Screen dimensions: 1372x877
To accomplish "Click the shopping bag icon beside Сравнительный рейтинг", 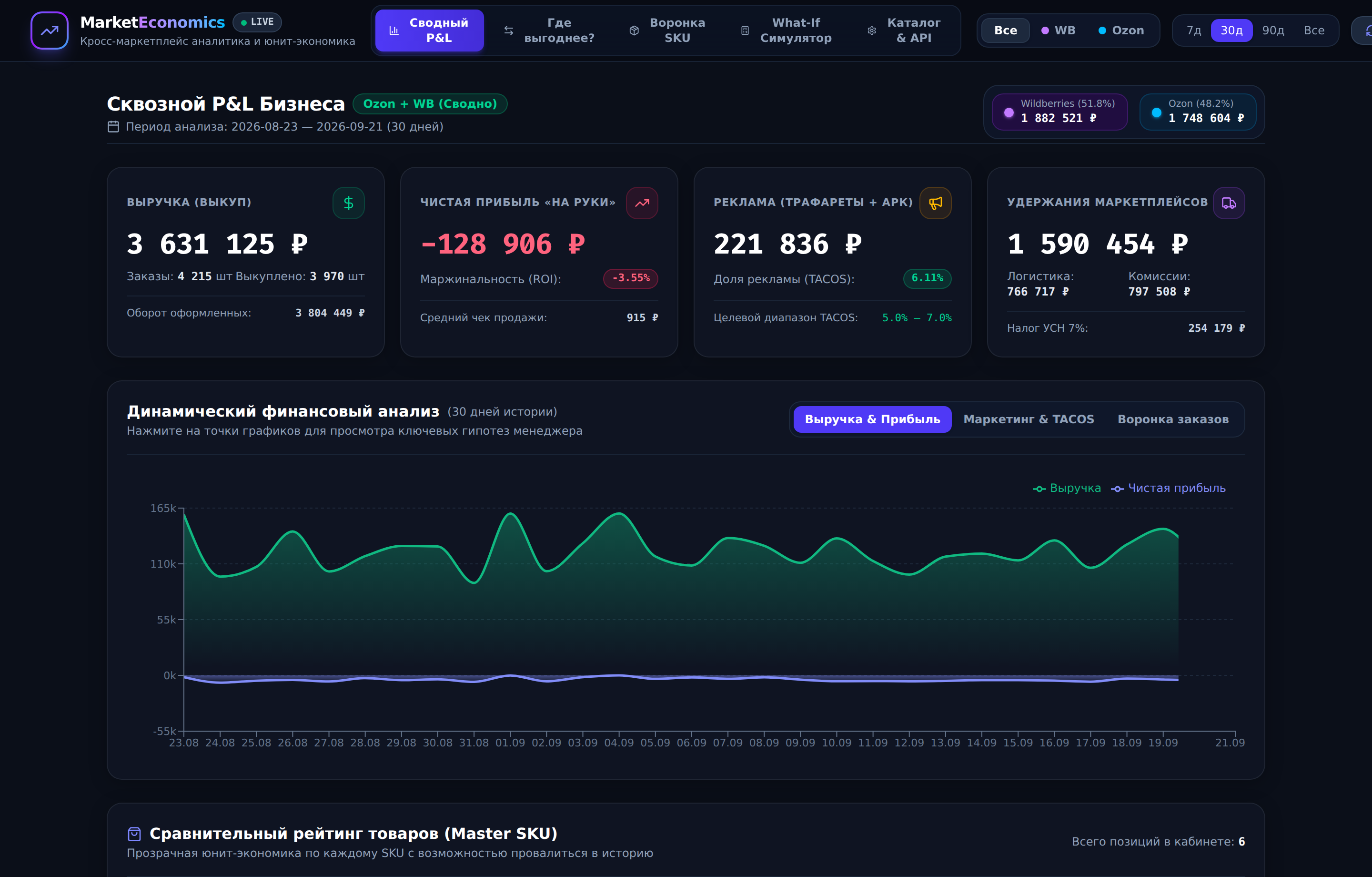I will pos(134,834).
